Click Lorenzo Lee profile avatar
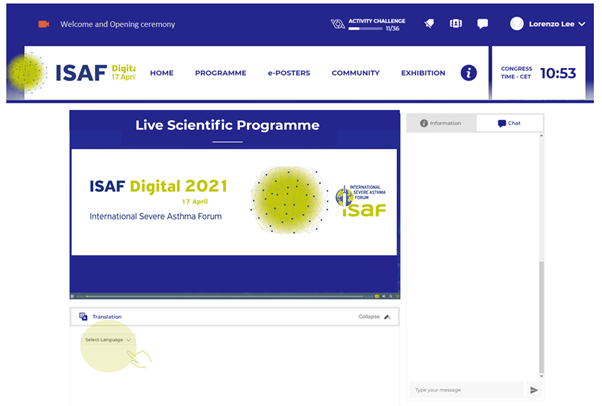The image size is (602, 406). pyautogui.click(x=516, y=24)
